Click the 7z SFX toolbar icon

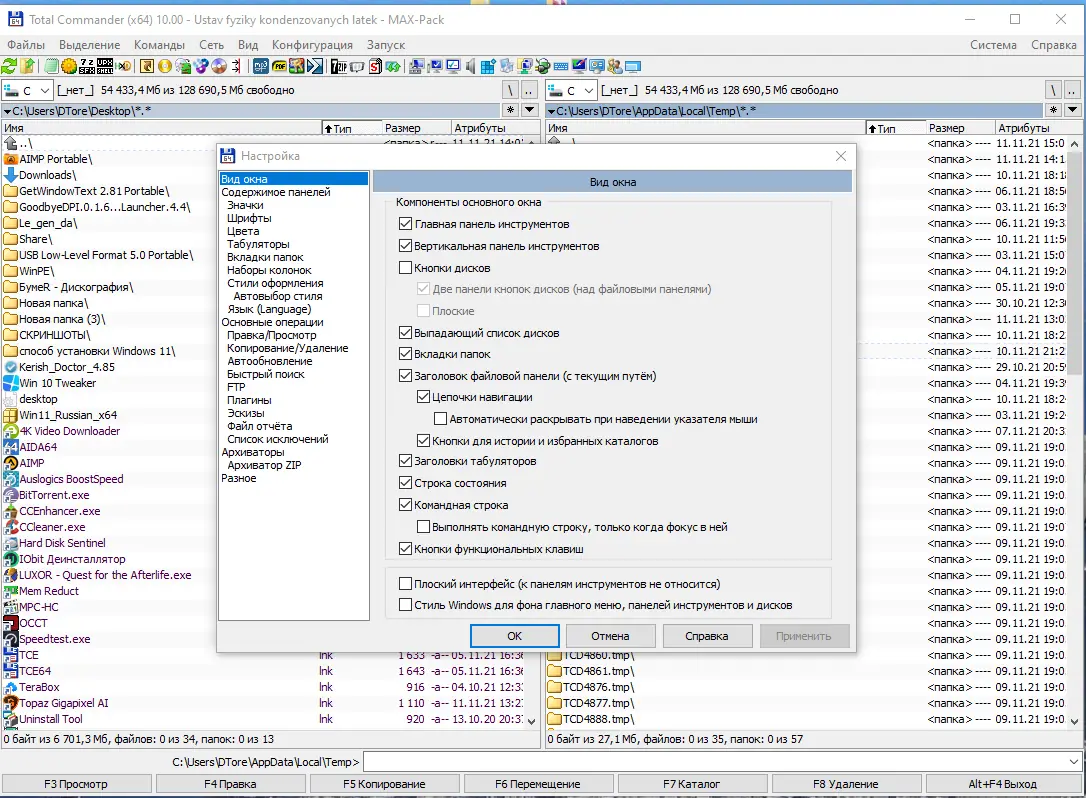pyautogui.click(x=87, y=67)
